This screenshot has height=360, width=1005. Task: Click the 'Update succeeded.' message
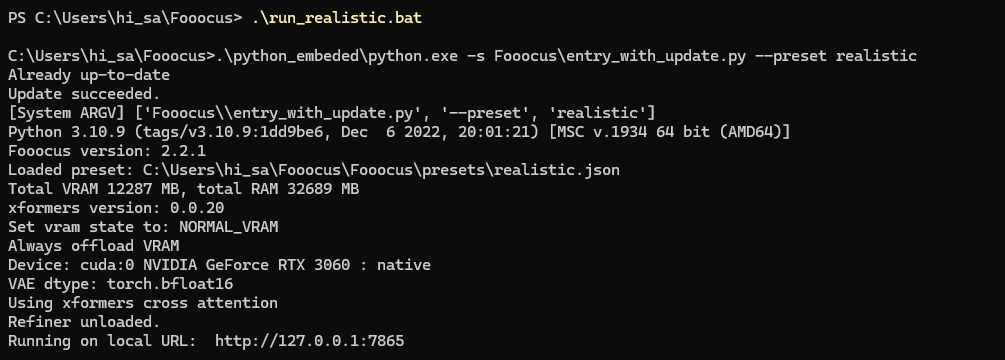(84, 94)
